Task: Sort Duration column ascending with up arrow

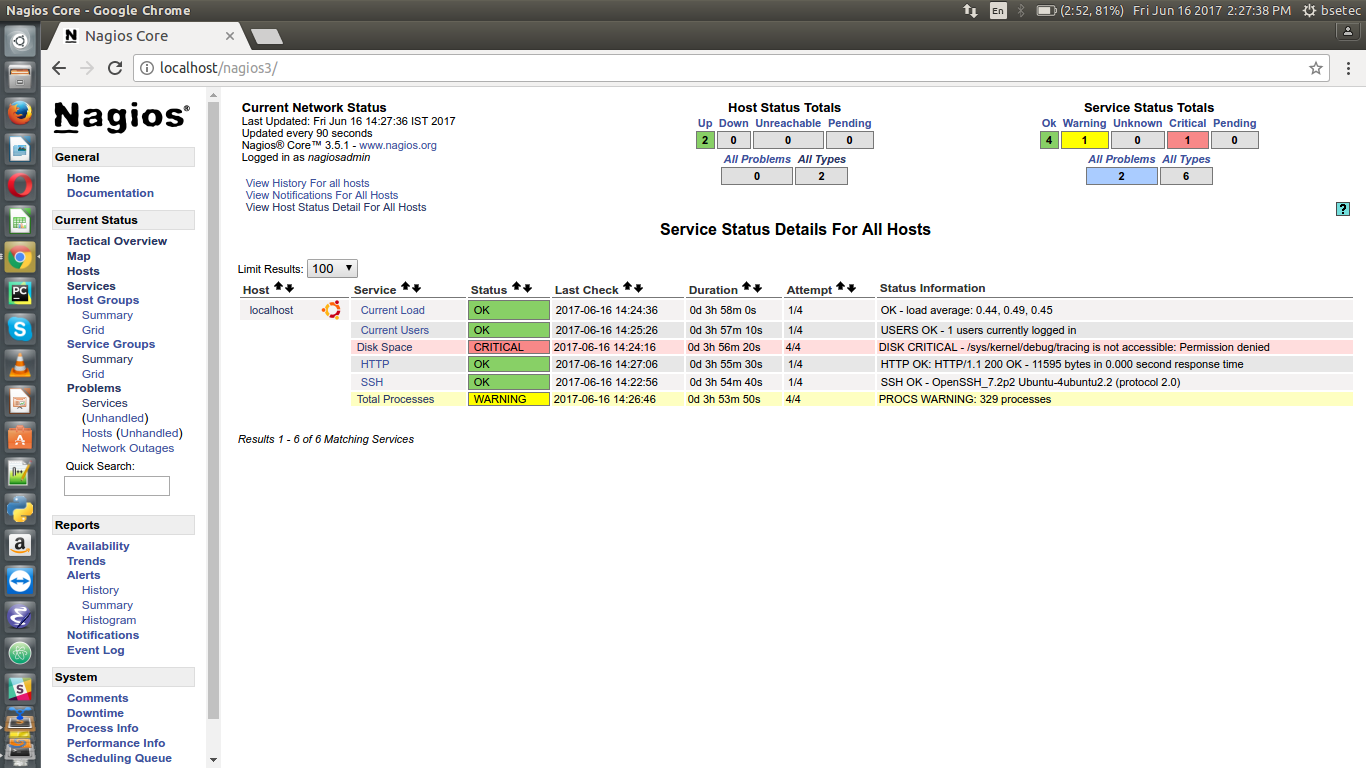Action: [x=746, y=288]
